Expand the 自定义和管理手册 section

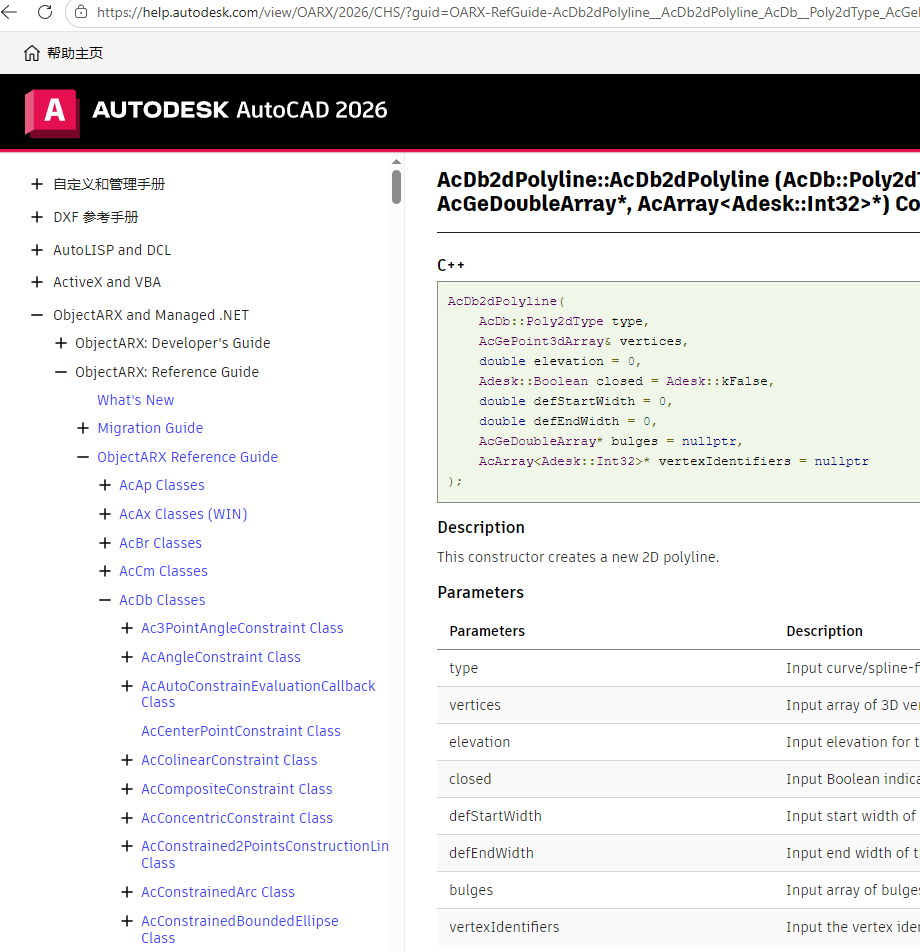pos(37,184)
